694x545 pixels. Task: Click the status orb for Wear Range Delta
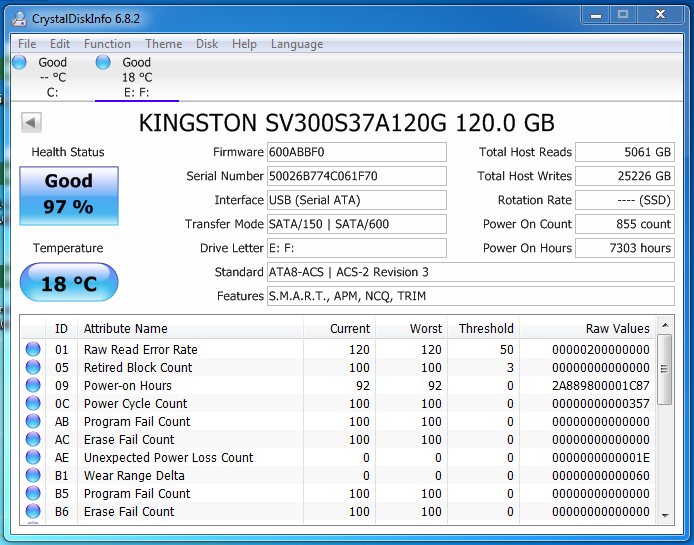33,475
